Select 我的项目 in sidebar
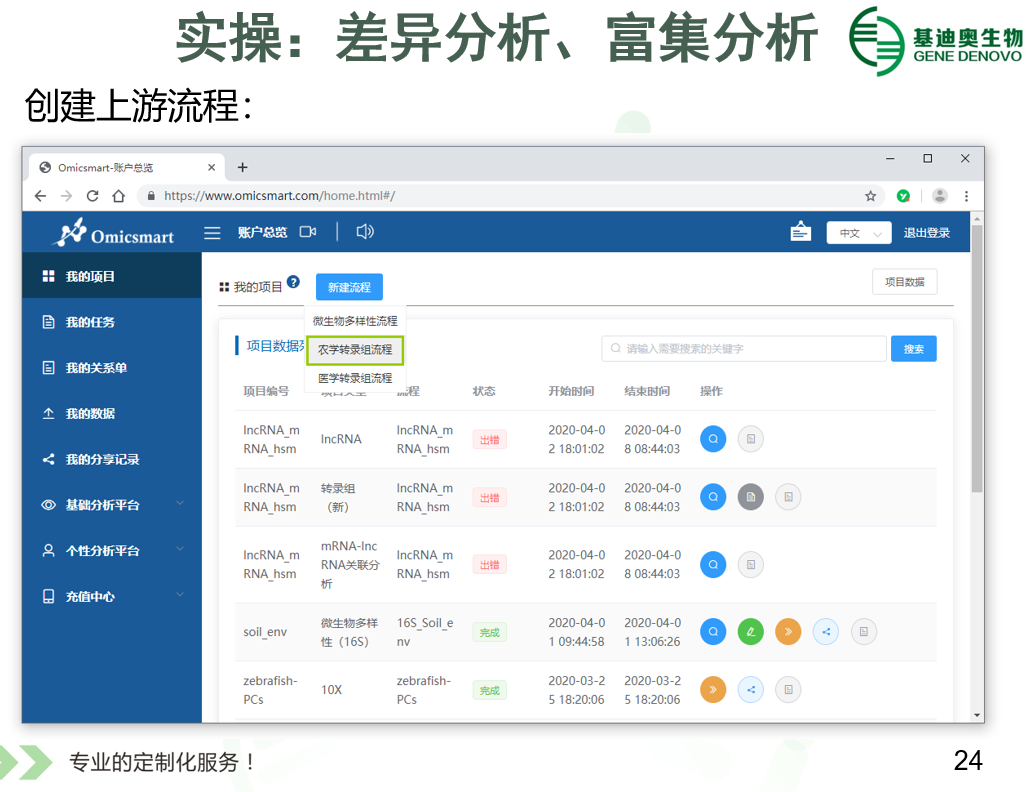Image resolution: width=1026 pixels, height=792 pixels. pyautogui.click(x=112, y=276)
